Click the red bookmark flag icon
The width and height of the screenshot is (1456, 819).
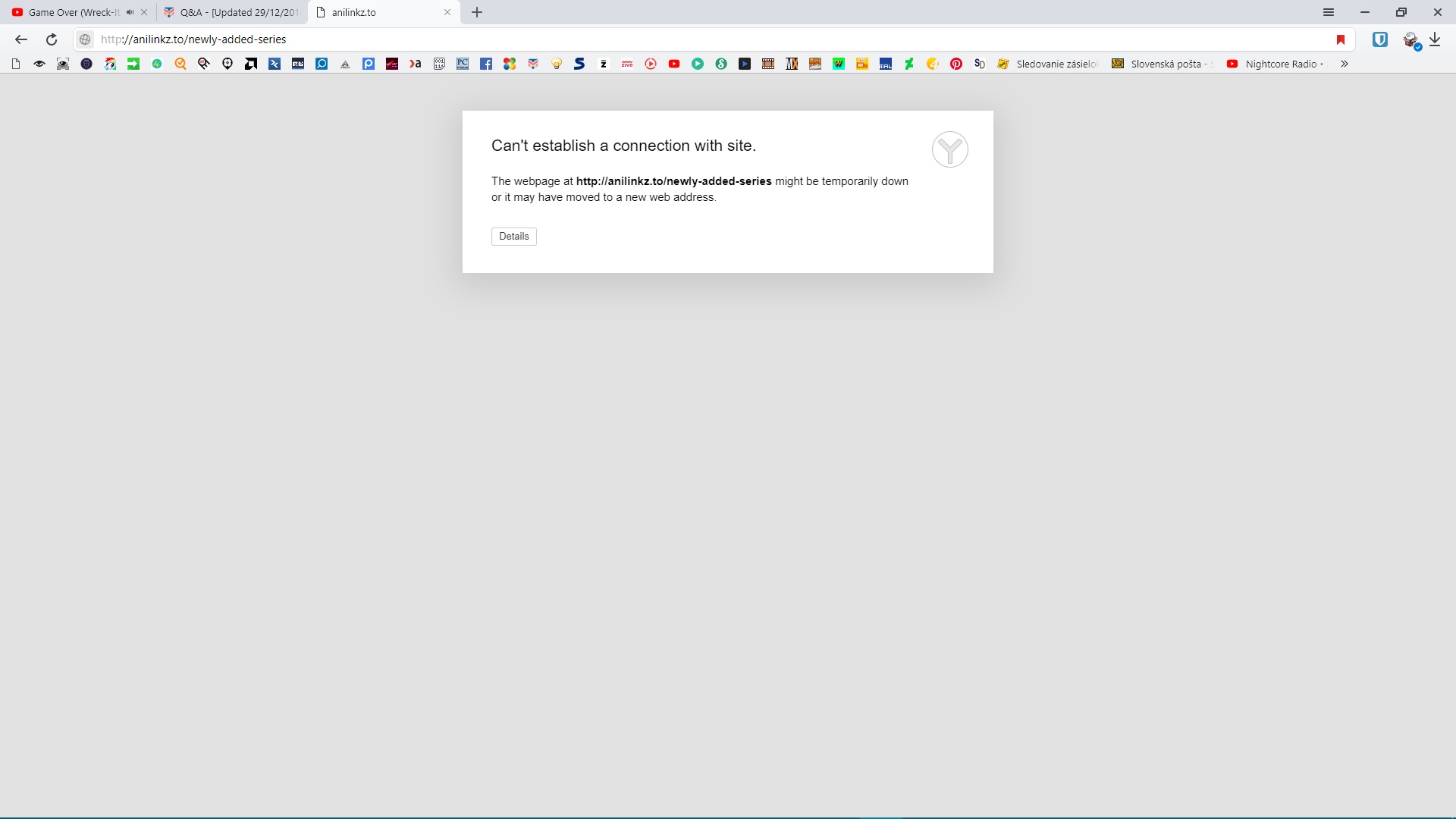1341,39
